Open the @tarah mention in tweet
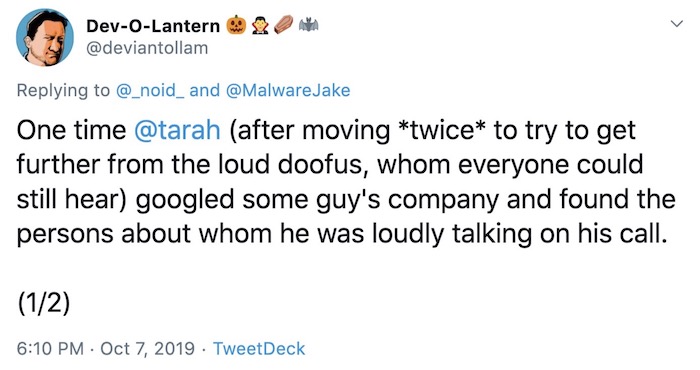Screen dimensions: 700x370 point(177,131)
